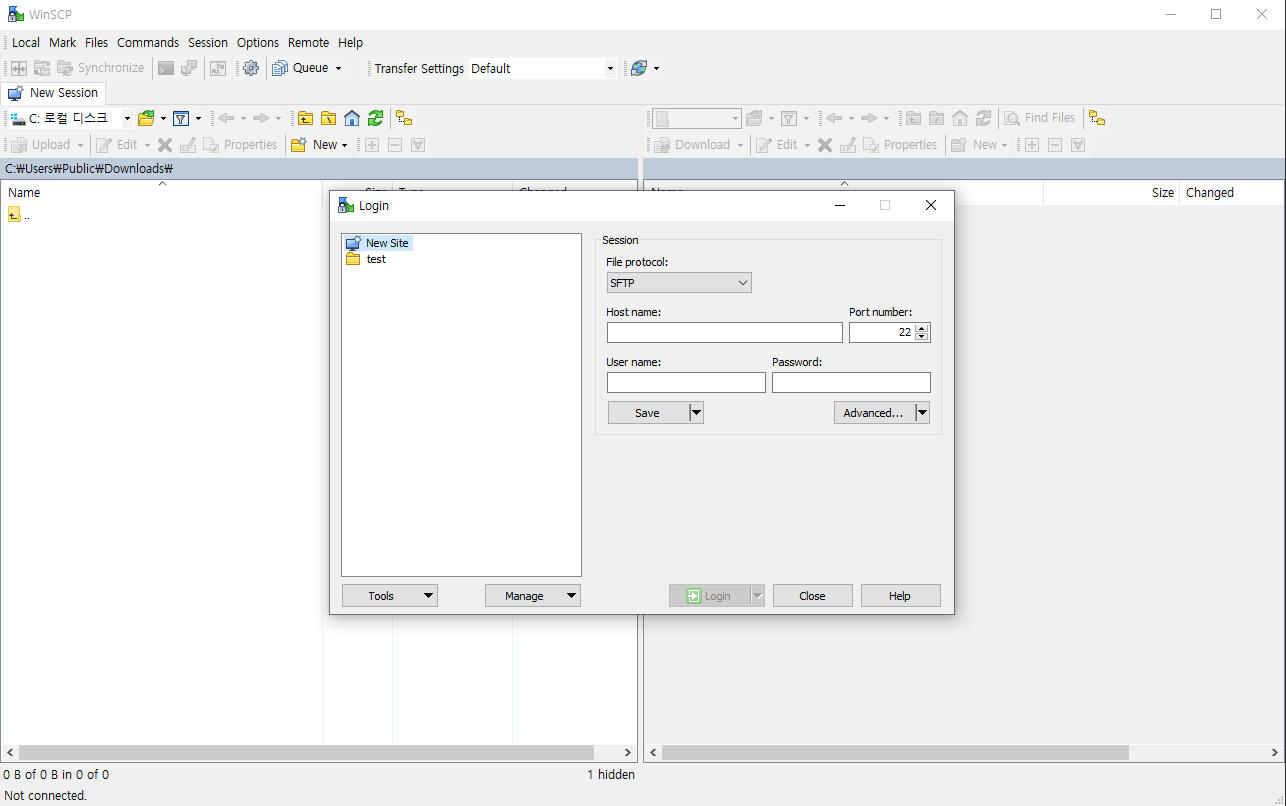Click the Compare Directories toolbar icon
This screenshot has width=1286, height=806.
click(x=19, y=68)
